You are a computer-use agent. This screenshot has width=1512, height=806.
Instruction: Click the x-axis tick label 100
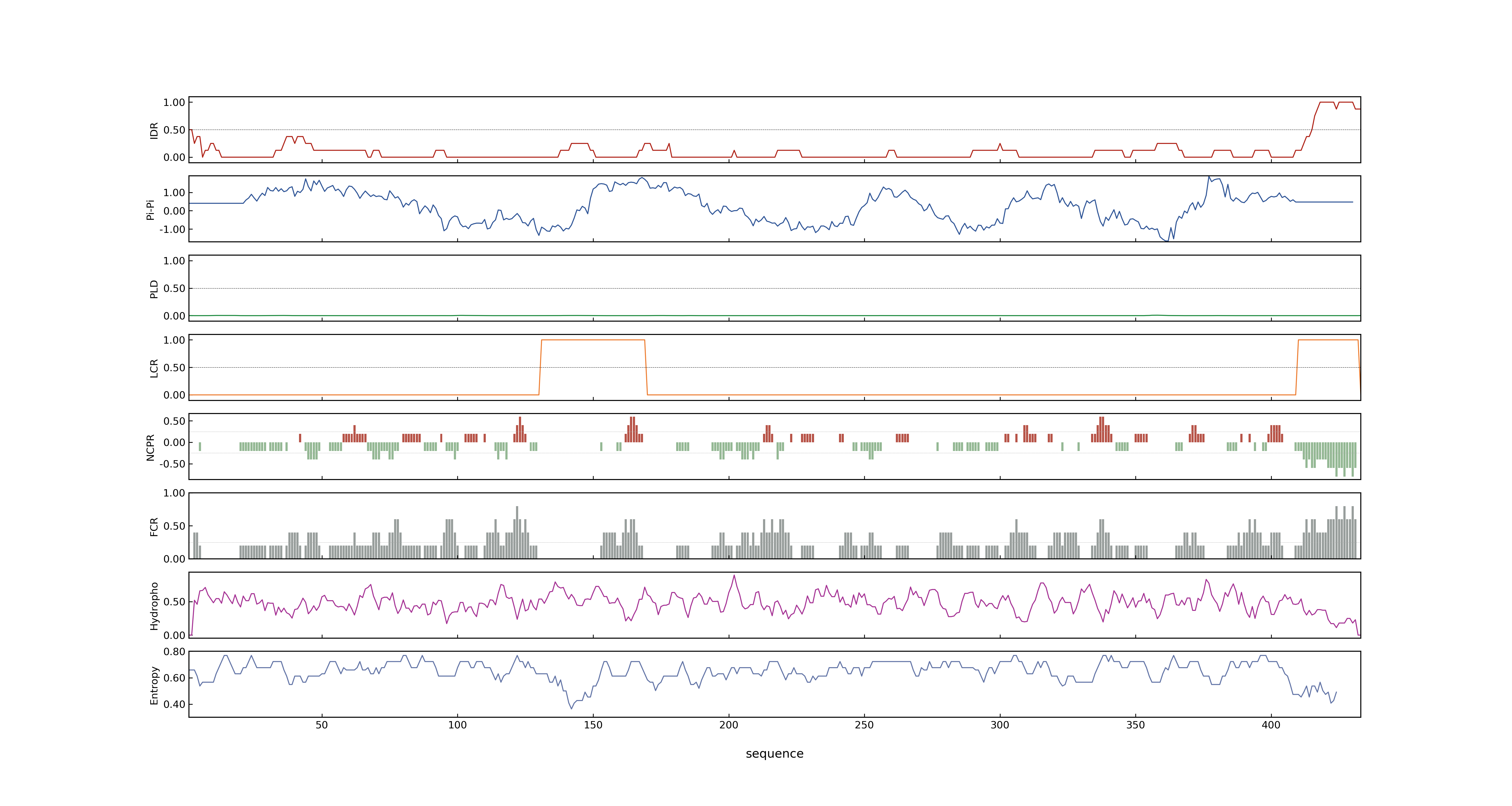tap(457, 725)
